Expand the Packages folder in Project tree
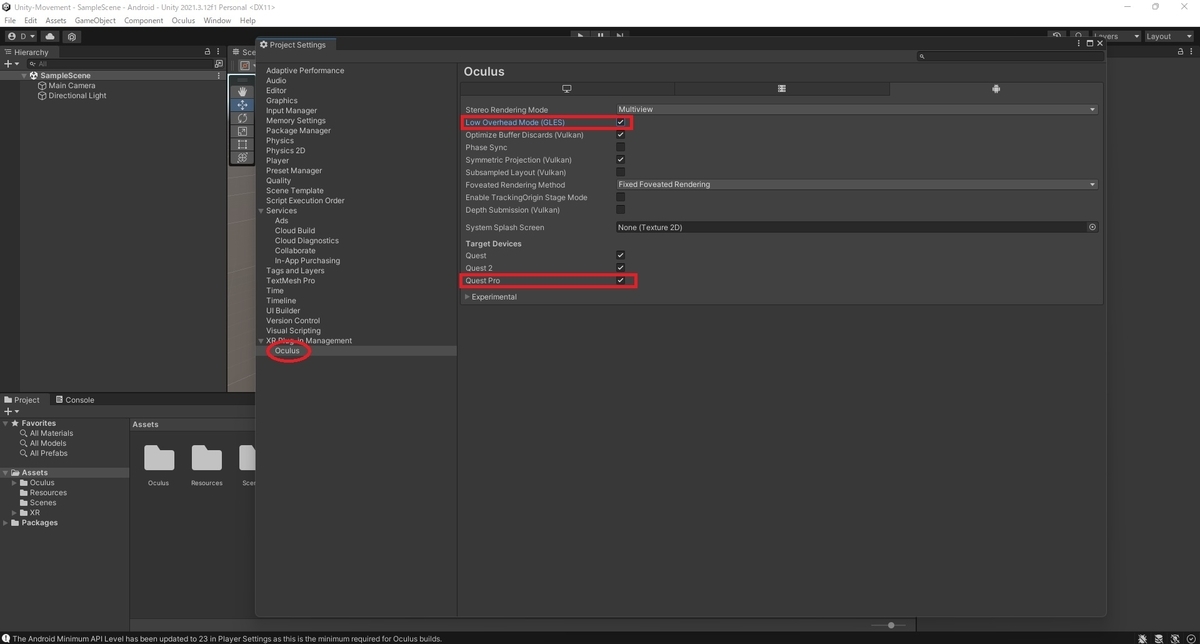 6,523
